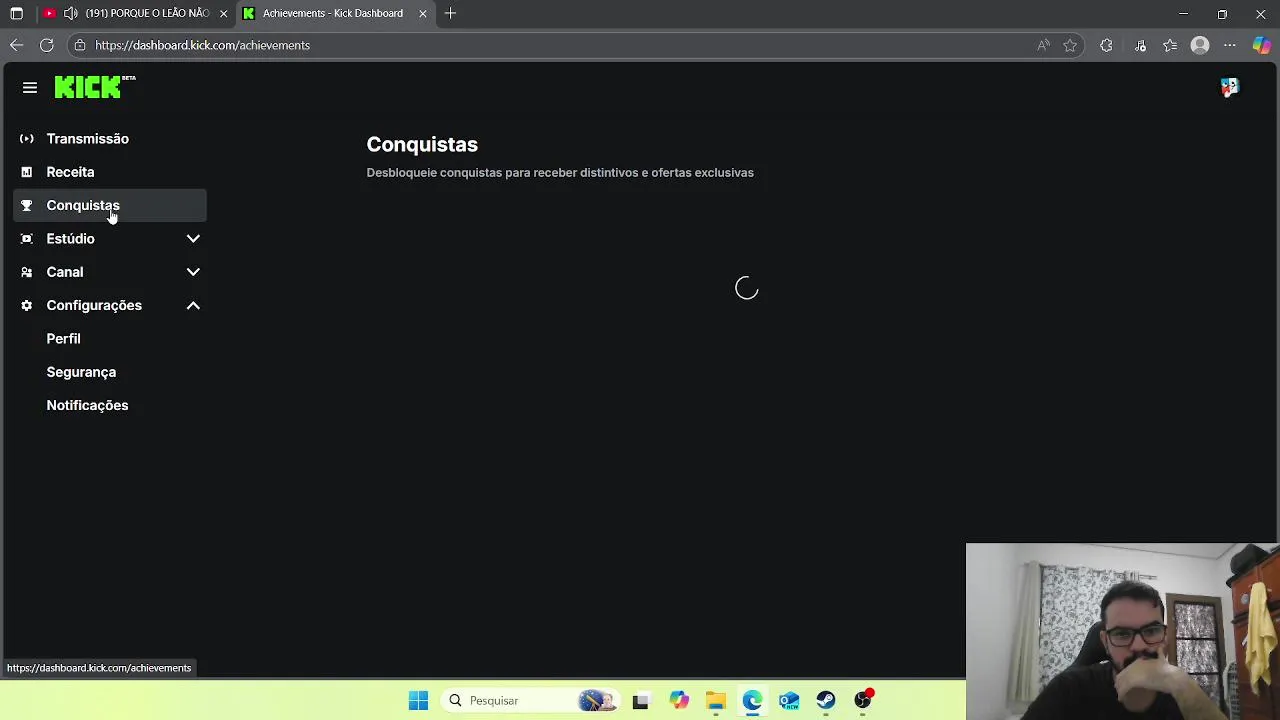This screenshot has height=720, width=1280.
Task: Expand the Canal section chevron
Action: tap(193, 272)
